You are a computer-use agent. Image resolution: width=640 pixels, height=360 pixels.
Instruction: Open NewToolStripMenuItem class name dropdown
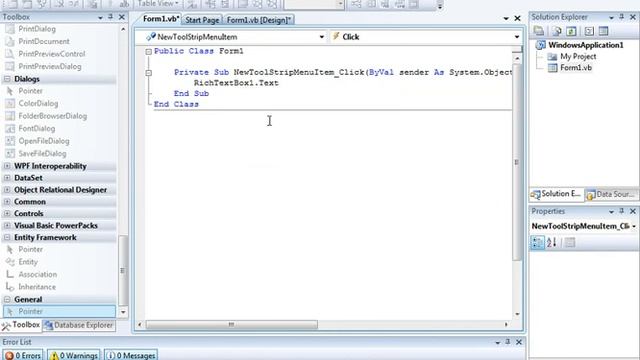(322, 37)
